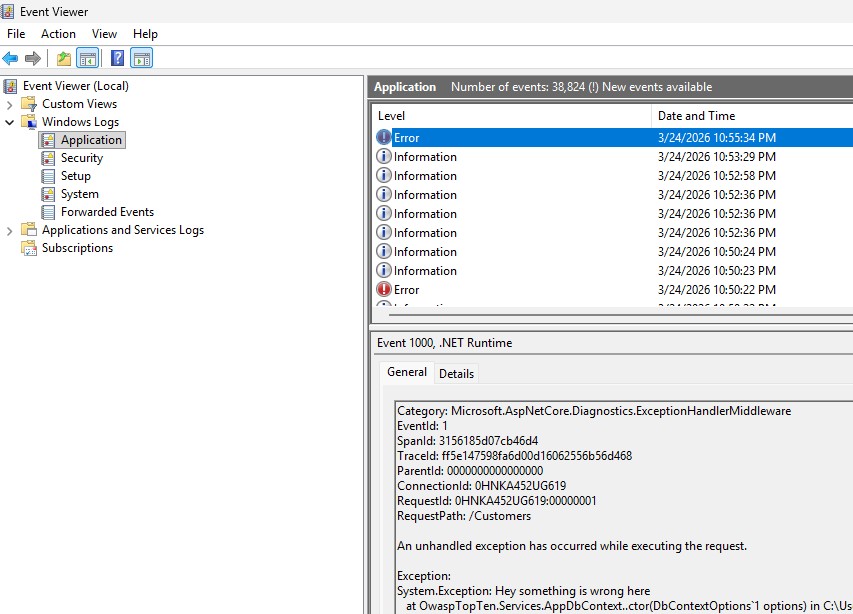Click the System log icon
Viewport: 853px width, 614px height.
tap(48, 194)
